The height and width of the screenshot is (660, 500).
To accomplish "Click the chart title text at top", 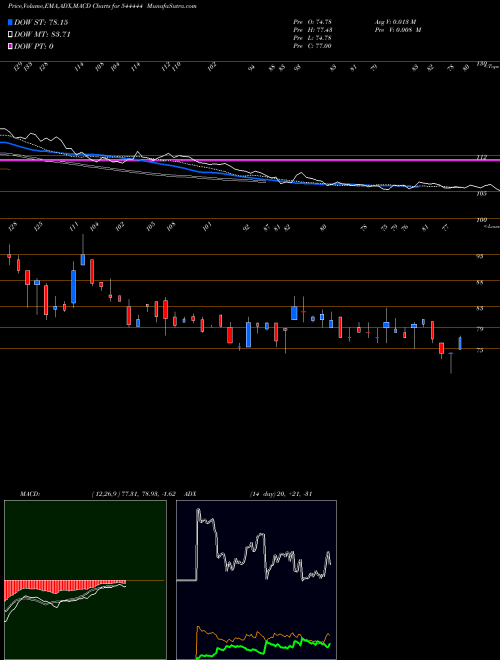I will pyautogui.click(x=102, y=6).
